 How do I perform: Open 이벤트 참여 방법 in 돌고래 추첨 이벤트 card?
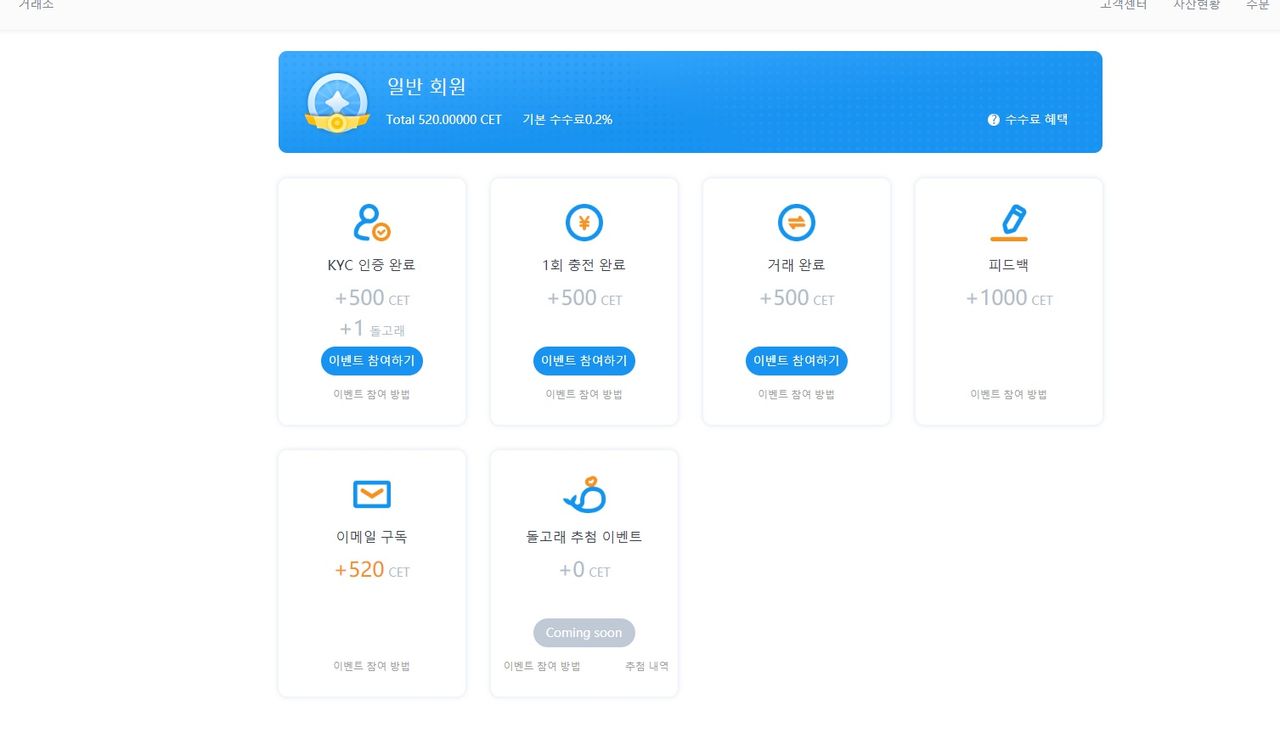click(542, 666)
